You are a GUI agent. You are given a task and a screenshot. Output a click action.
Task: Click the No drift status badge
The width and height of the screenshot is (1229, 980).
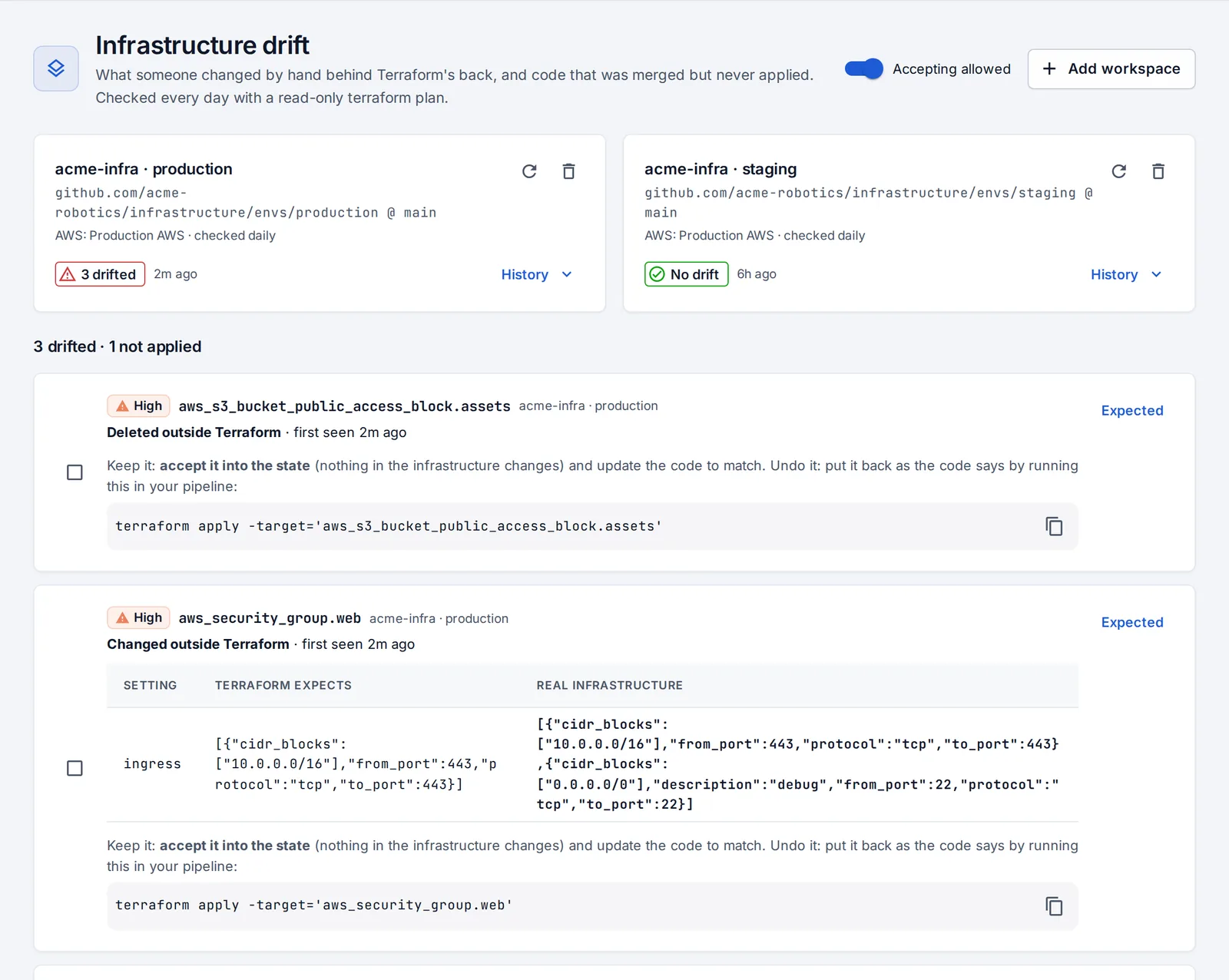pyautogui.click(x=686, y=274)
